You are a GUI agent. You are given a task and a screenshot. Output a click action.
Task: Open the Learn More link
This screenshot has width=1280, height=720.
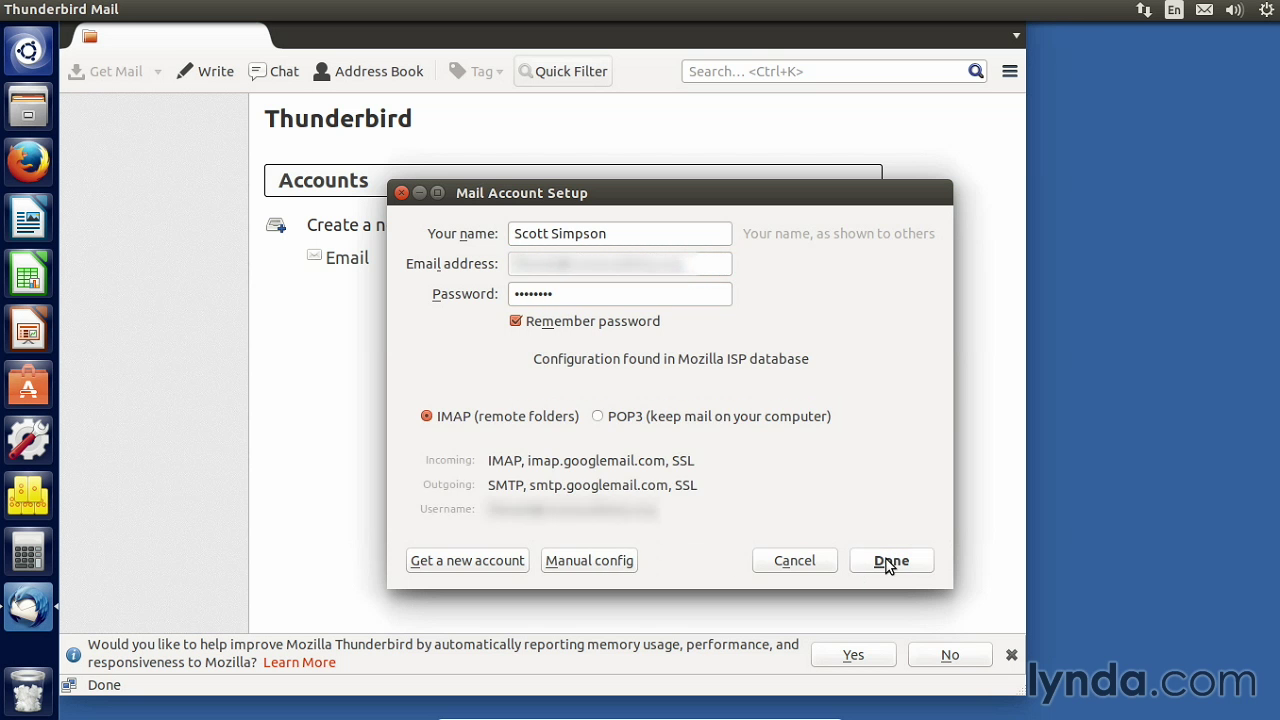click(299, 662)
